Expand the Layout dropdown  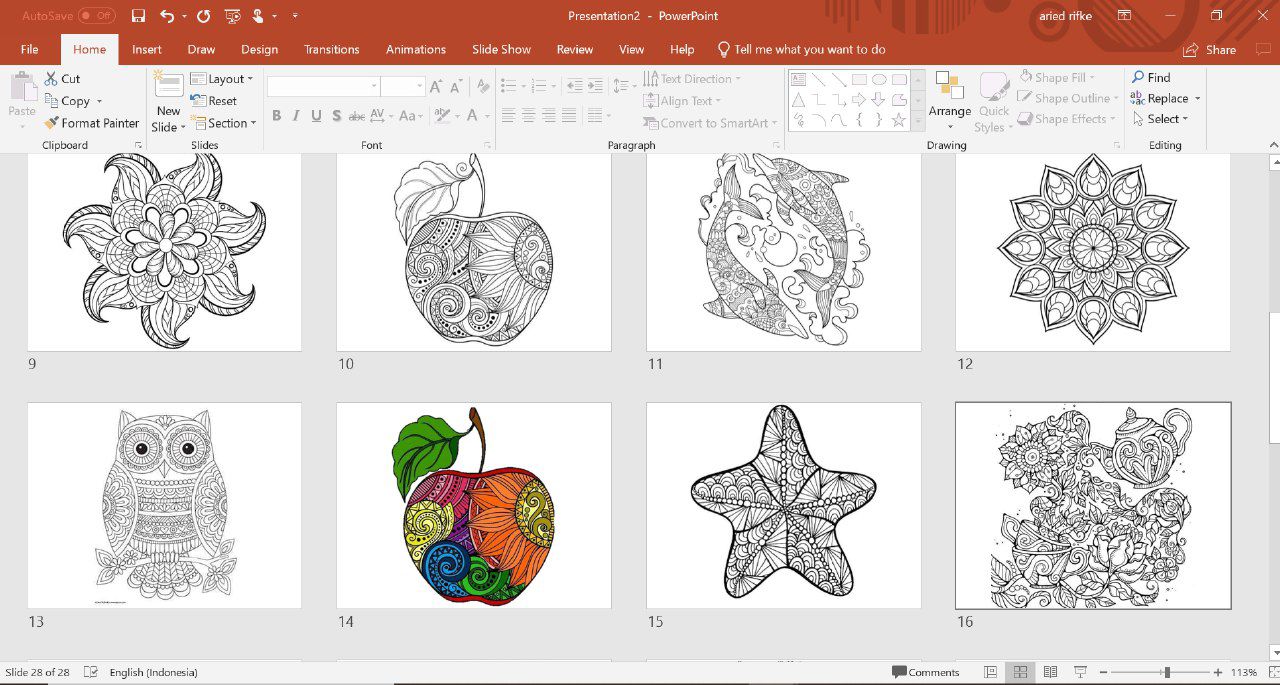point(222,79)
